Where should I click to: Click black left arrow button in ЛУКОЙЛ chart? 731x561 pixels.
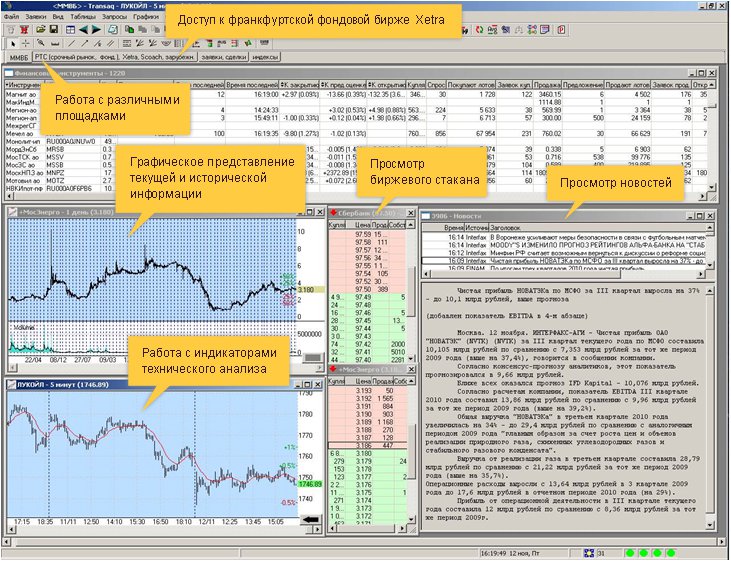(x=310, y=519)
